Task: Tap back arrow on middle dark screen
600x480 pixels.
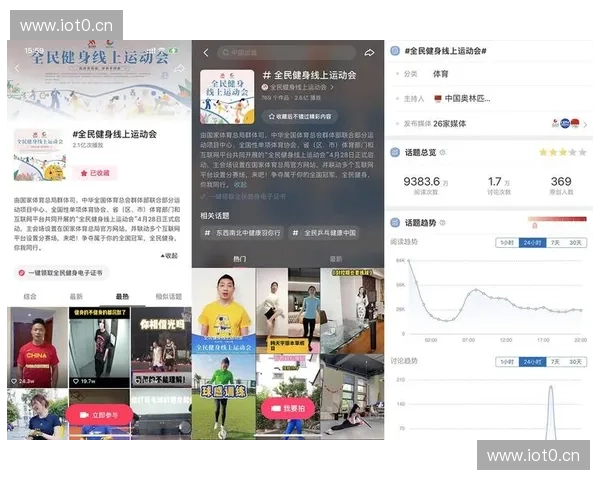Action: 206,52
